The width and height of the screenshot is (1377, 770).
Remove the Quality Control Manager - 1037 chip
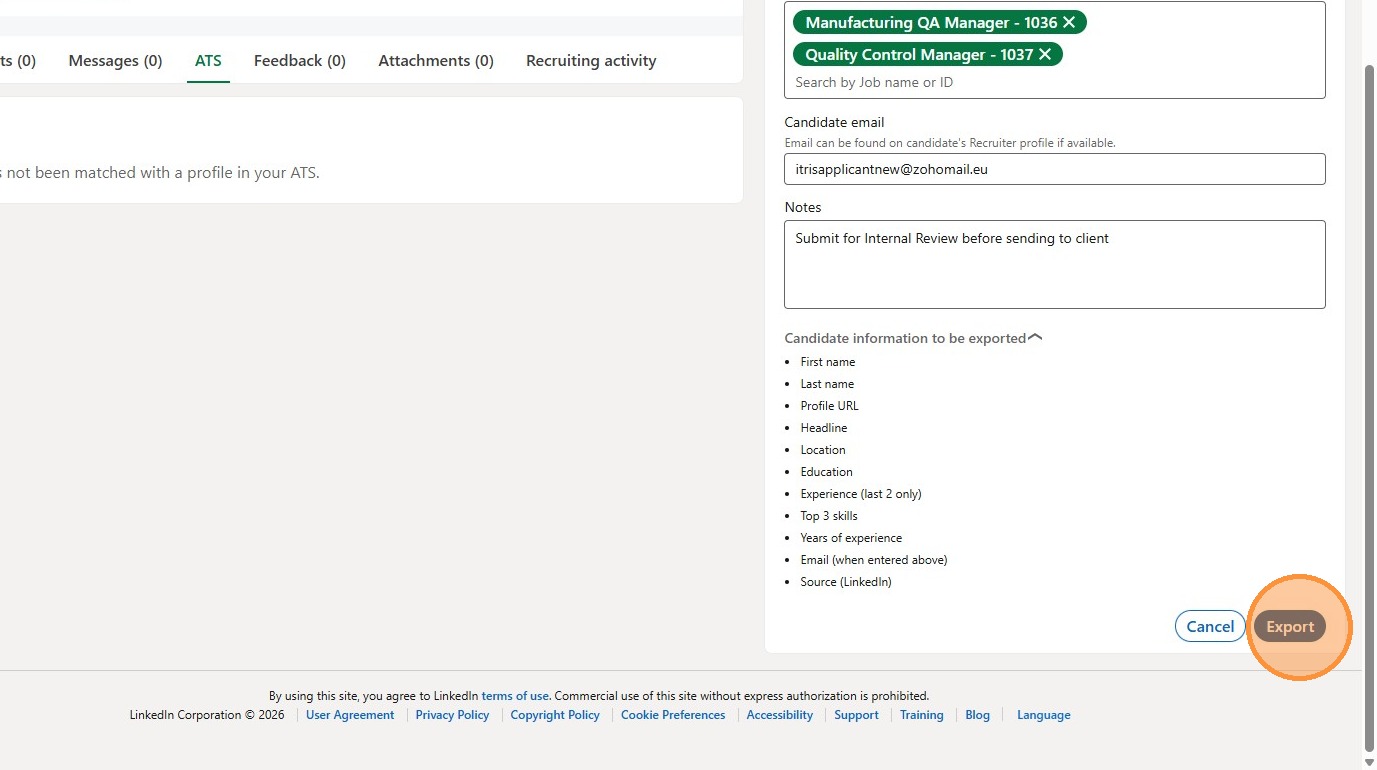click(1045, 54)
